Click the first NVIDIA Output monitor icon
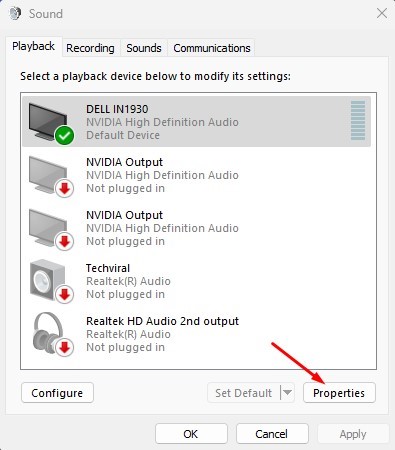 click(48, 175)
